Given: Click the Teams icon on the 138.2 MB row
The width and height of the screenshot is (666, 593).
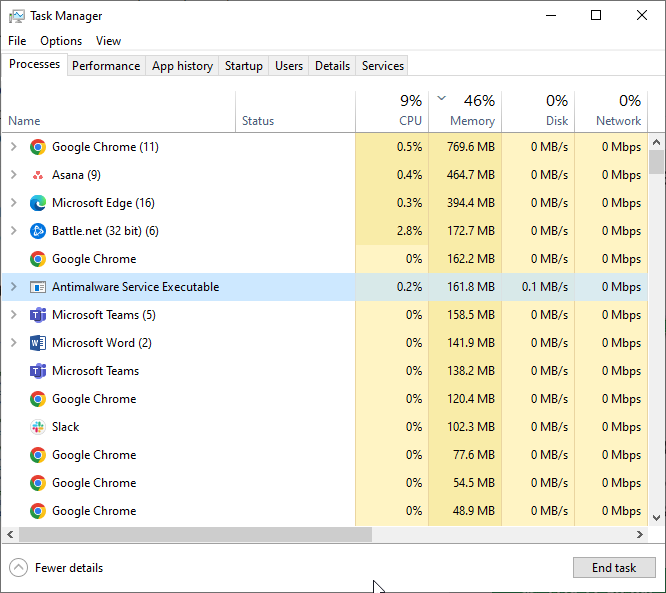Looking at the screenshot, I should click(x=38, y=371).
